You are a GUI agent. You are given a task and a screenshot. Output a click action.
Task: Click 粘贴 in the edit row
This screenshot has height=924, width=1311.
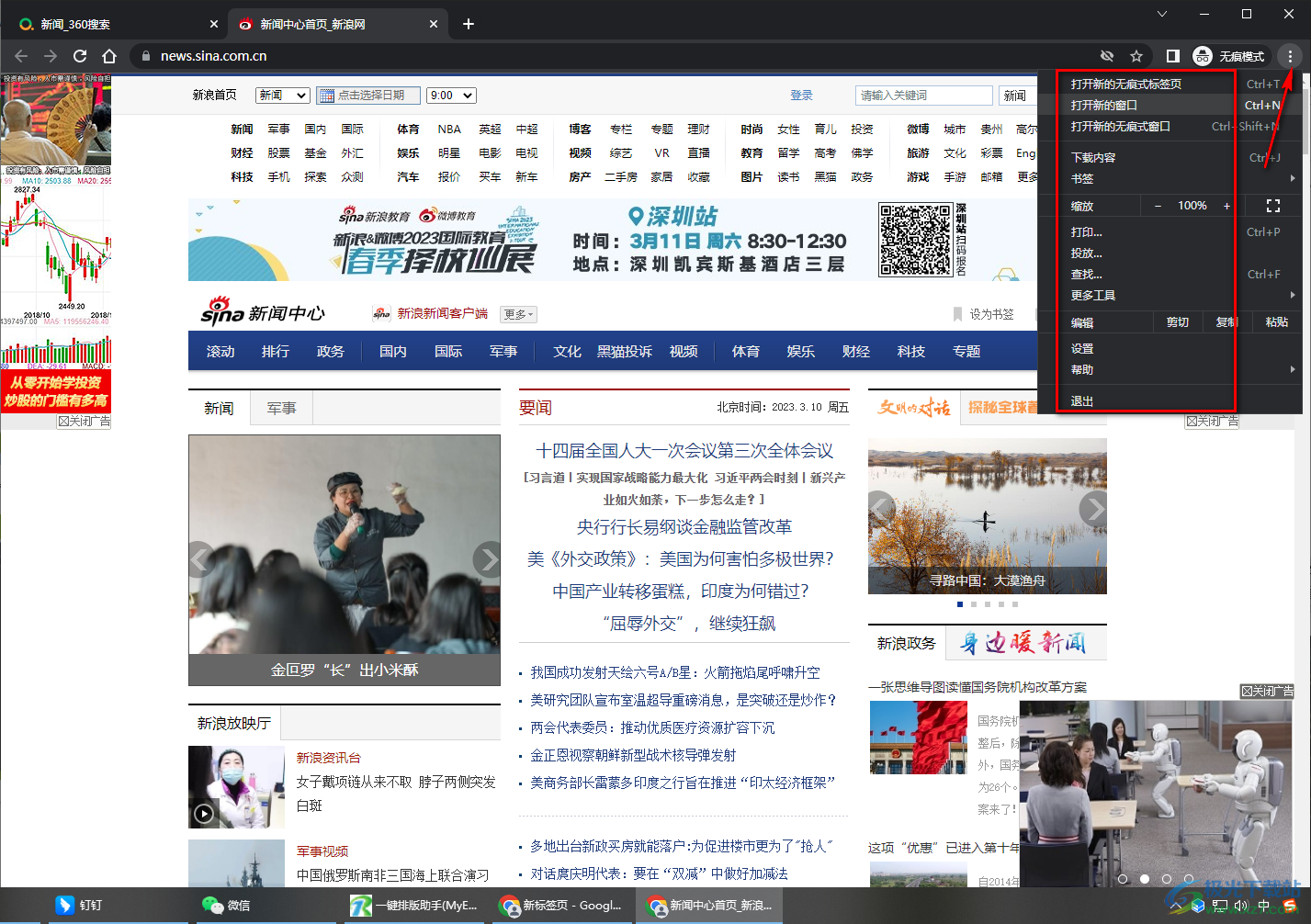pos(1277,322)
